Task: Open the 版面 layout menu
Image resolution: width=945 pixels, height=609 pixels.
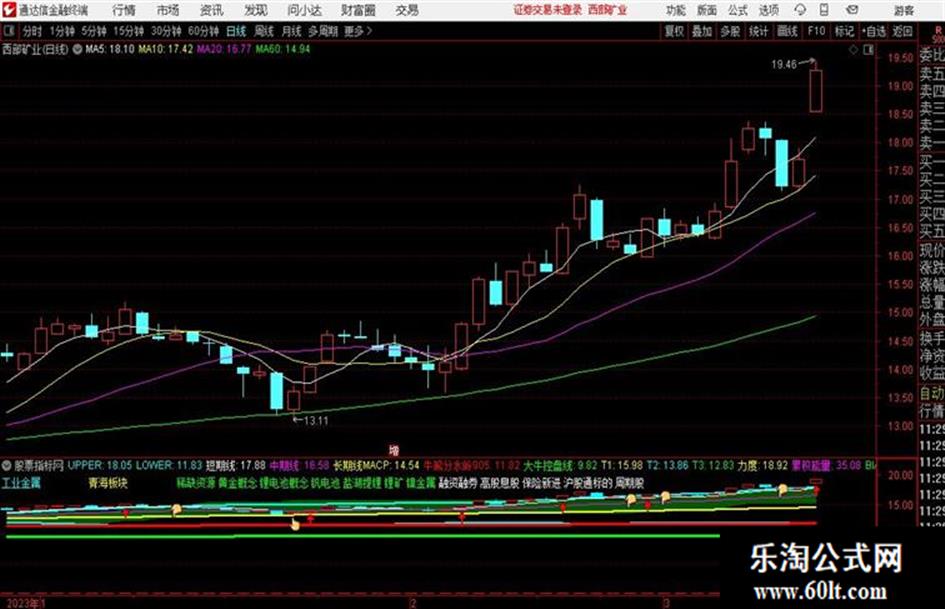Action: click(706, 10)
